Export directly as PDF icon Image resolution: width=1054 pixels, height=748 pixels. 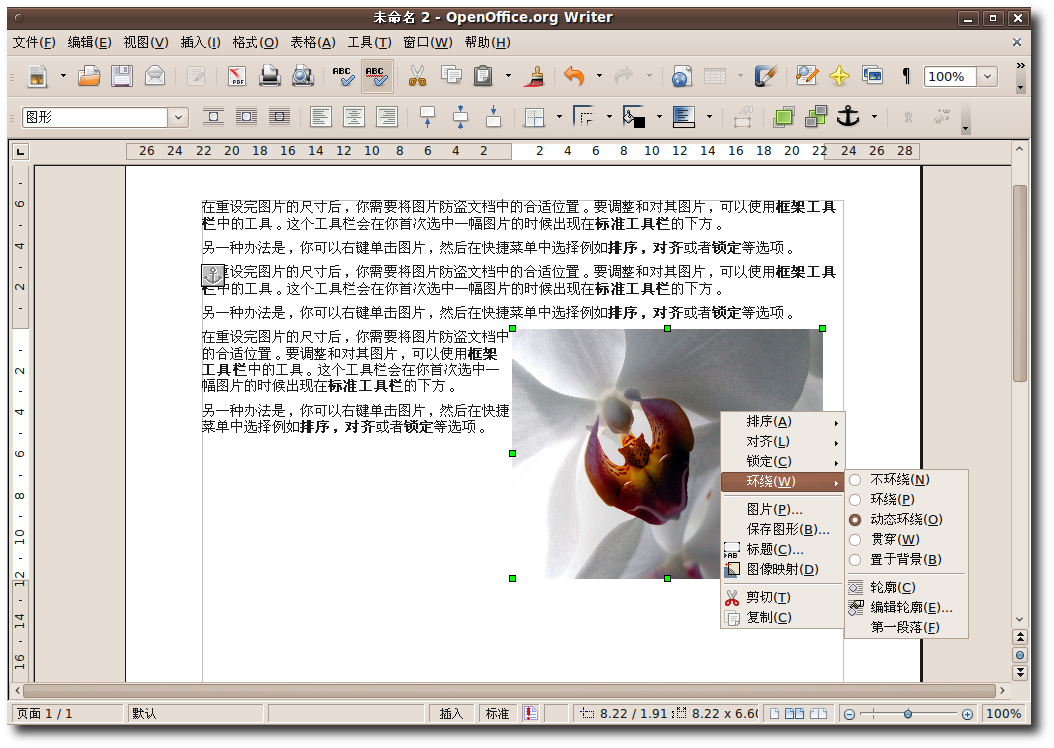pyautogui.click(x=237, y=76)
